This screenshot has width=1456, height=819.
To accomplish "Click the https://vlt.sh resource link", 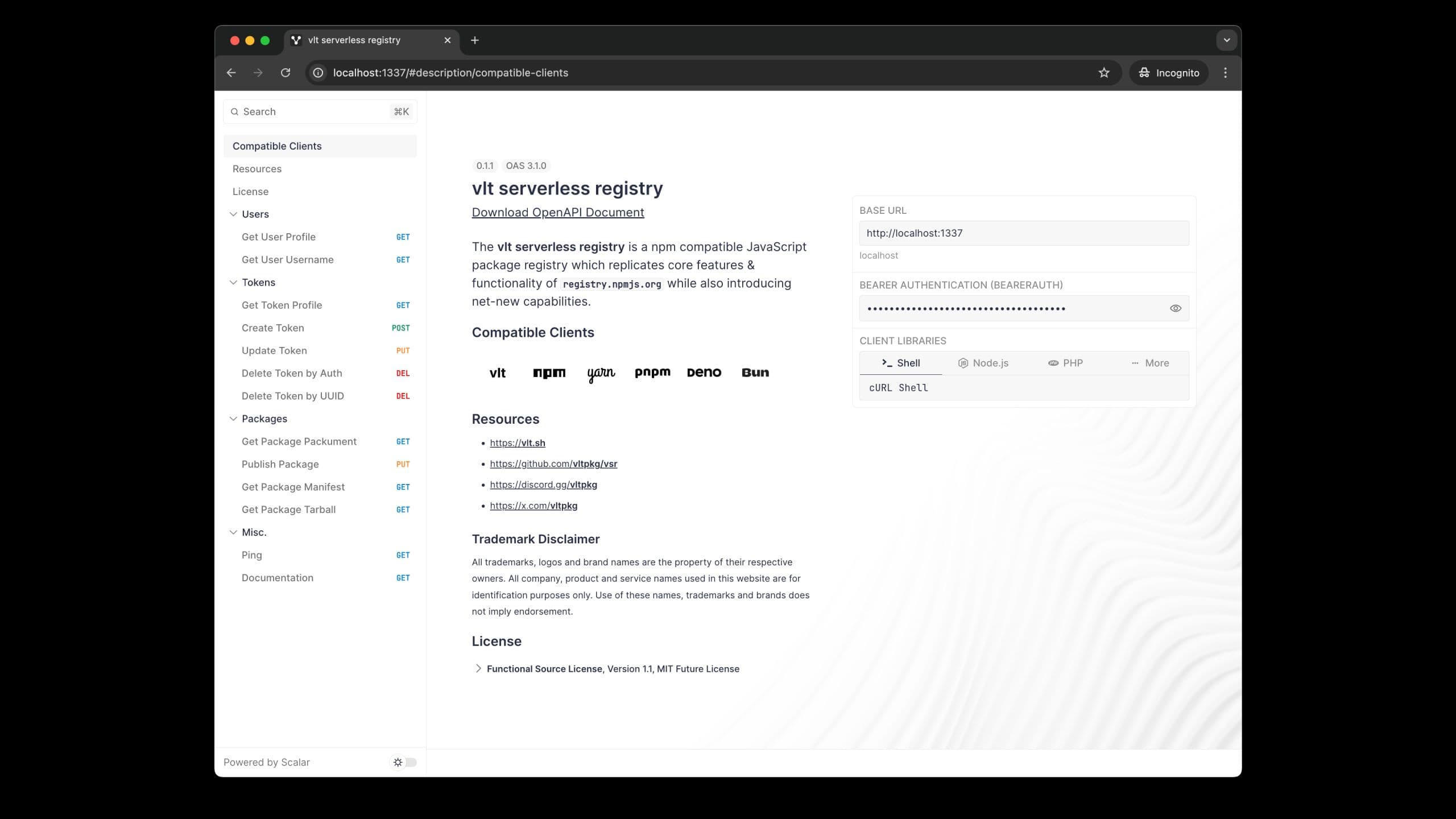I will pos(517,442).
